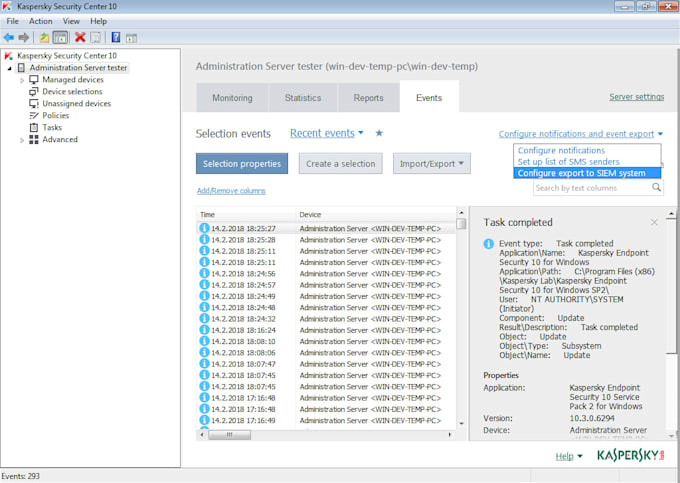Expand the Managed devices node
The image size is (680, 483).
point(22,80)
